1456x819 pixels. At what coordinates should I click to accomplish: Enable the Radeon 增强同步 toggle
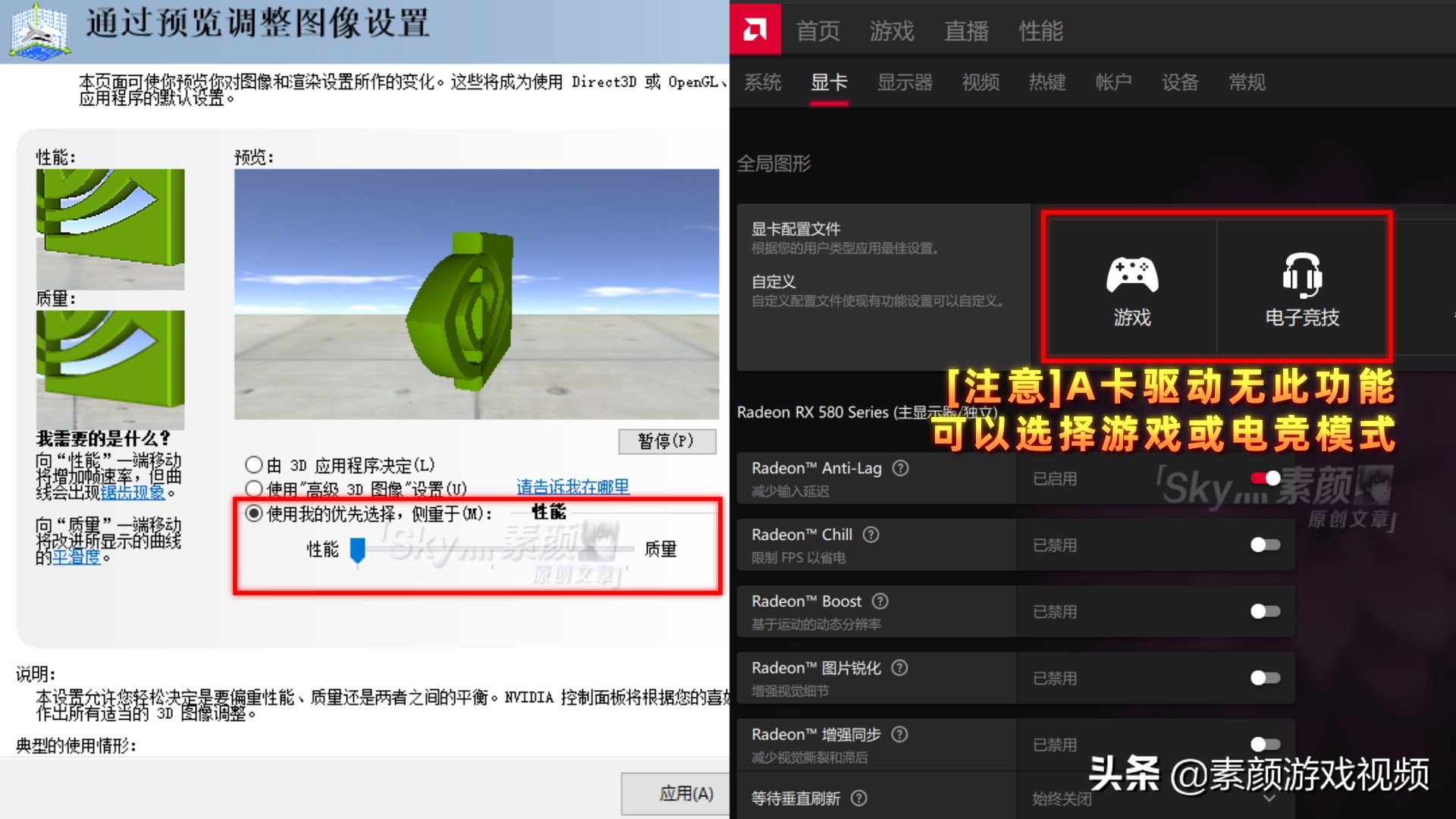click(x=1266, y=744)
